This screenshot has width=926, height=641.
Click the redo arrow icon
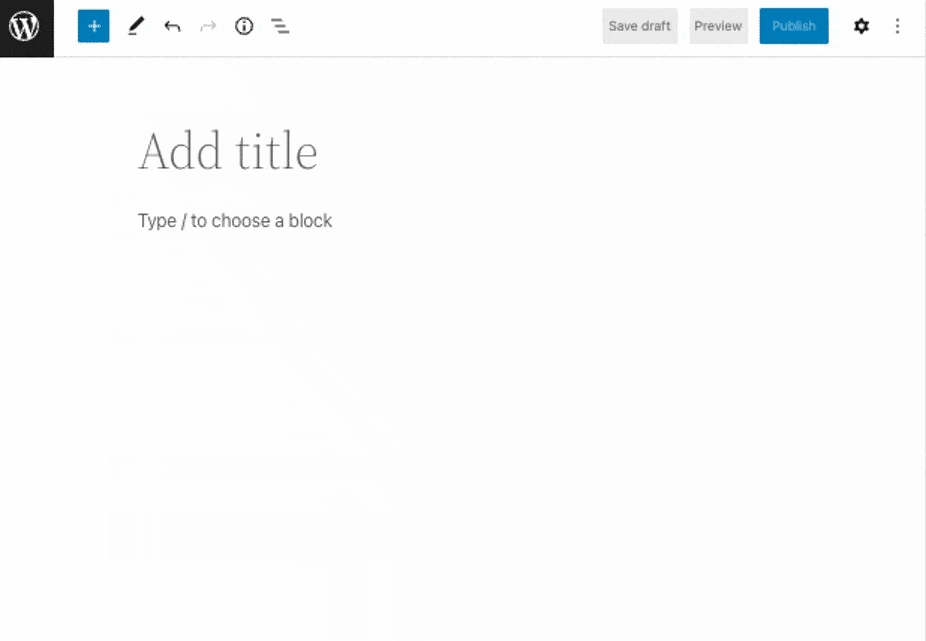point(208,27)
